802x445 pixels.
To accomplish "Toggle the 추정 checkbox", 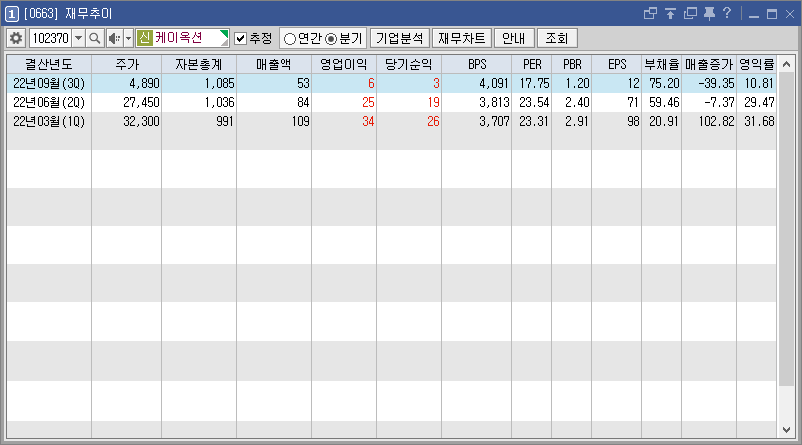I will 240,38.
